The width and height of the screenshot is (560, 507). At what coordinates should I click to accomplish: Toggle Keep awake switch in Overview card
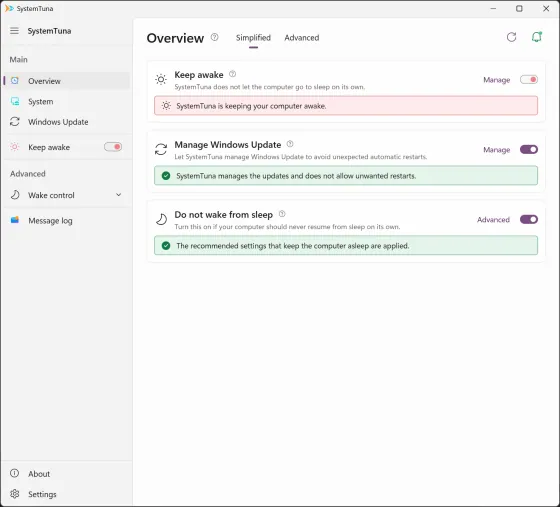pyautogui.click(x=529, y=79)
